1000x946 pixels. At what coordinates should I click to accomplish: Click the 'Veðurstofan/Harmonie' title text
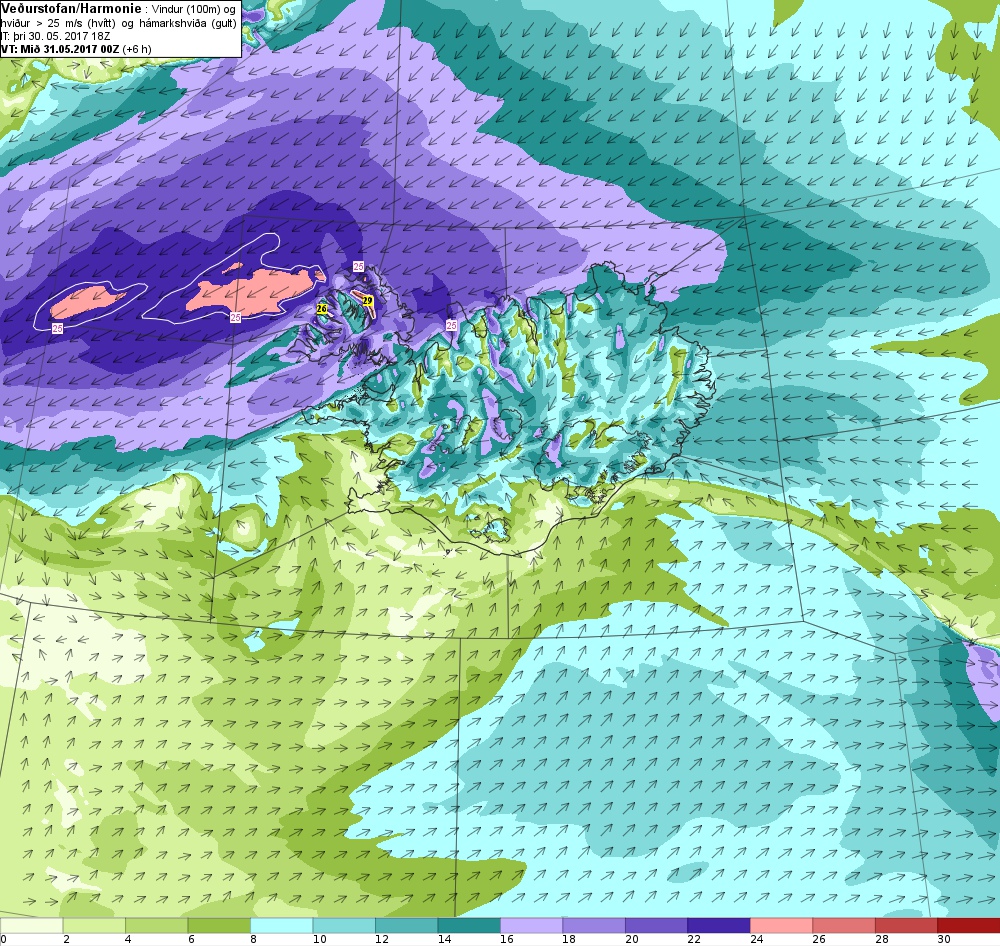pos(70,9)
